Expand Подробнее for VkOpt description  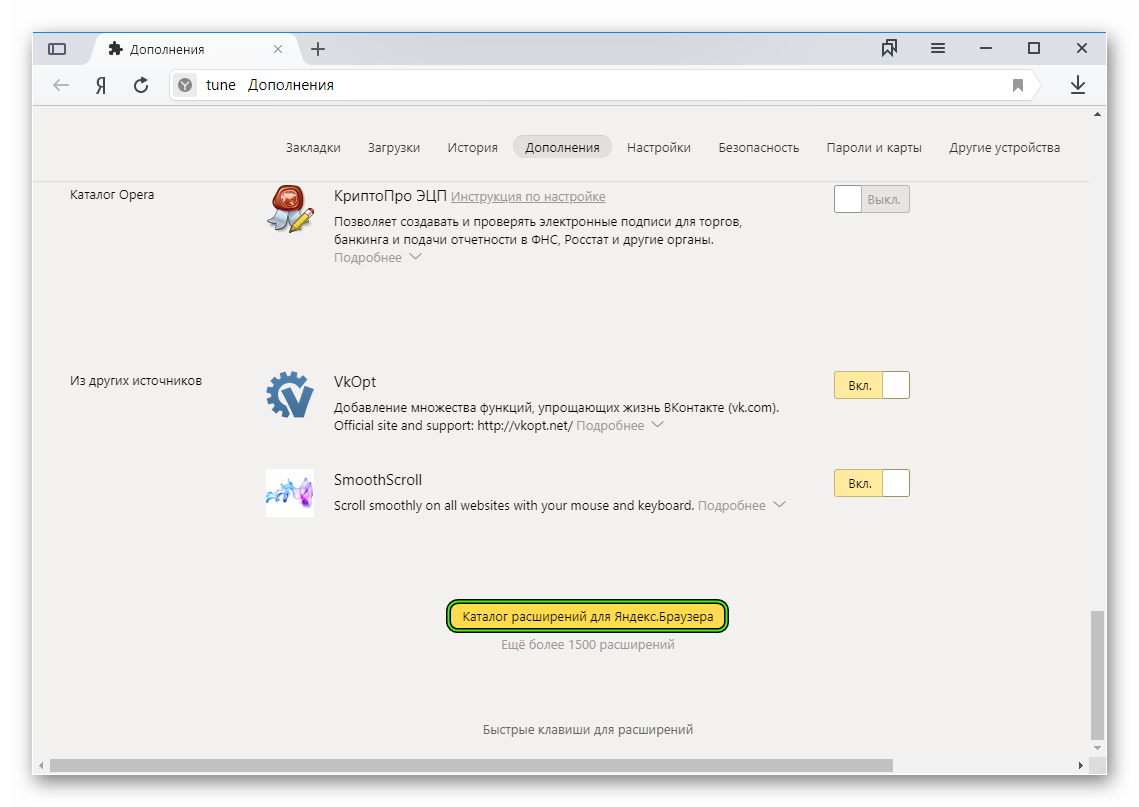pyautogui.click(x=620, y=426)
